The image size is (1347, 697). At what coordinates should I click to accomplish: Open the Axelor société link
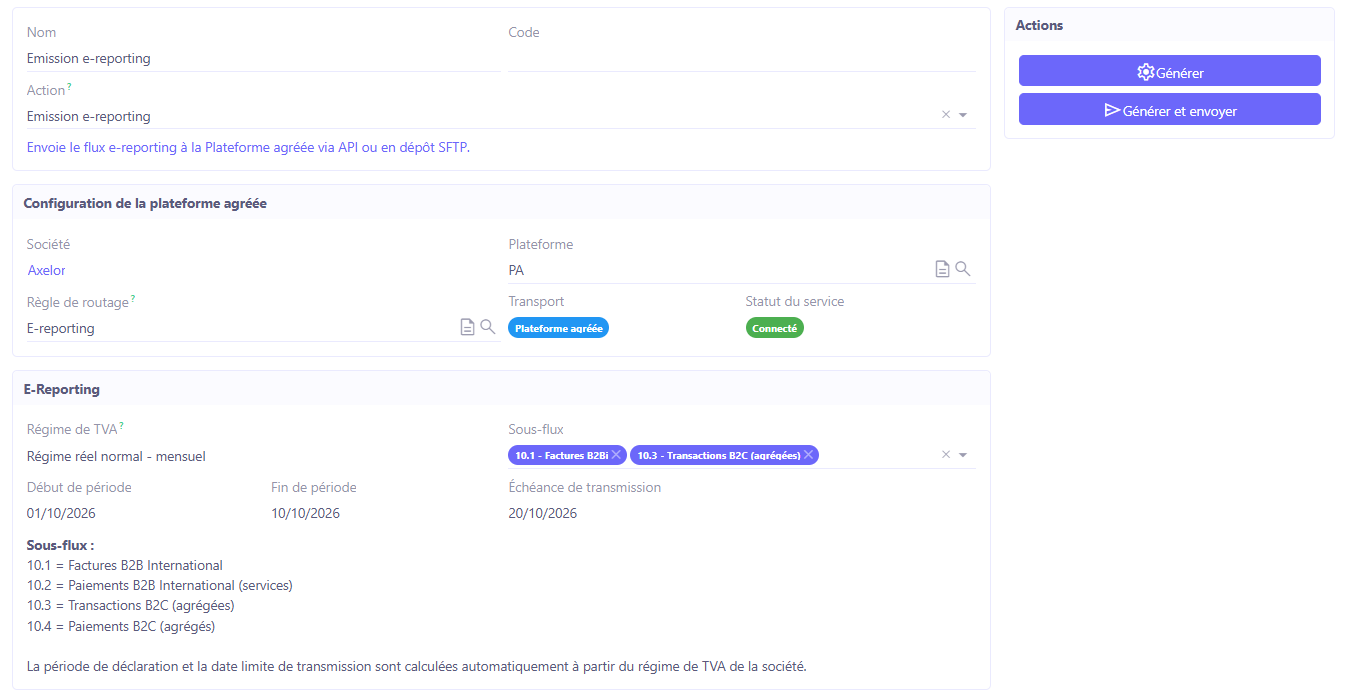pyautogui.click(x=47, y=270)
